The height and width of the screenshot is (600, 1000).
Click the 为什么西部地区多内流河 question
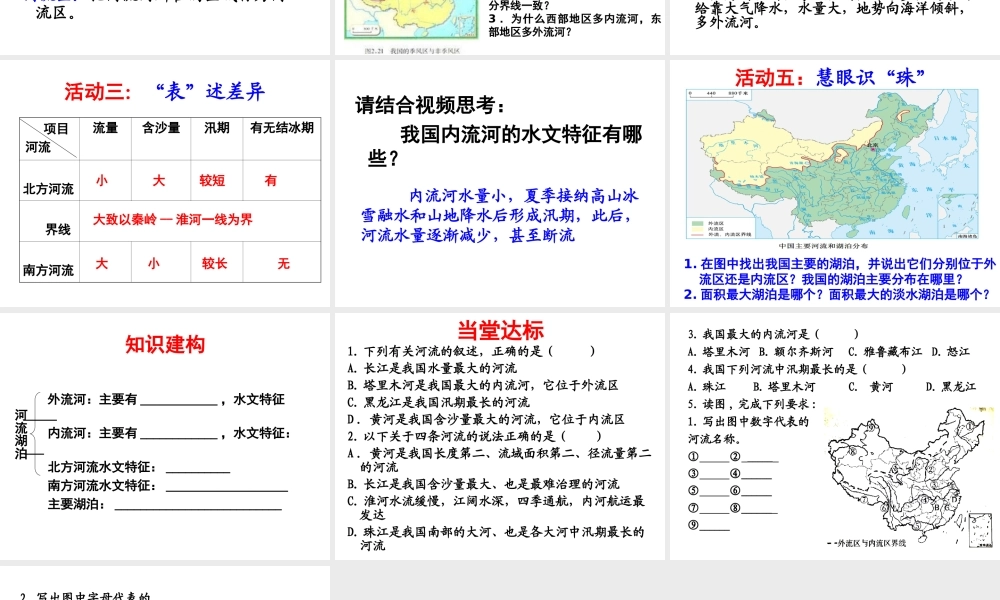point(575,26)
